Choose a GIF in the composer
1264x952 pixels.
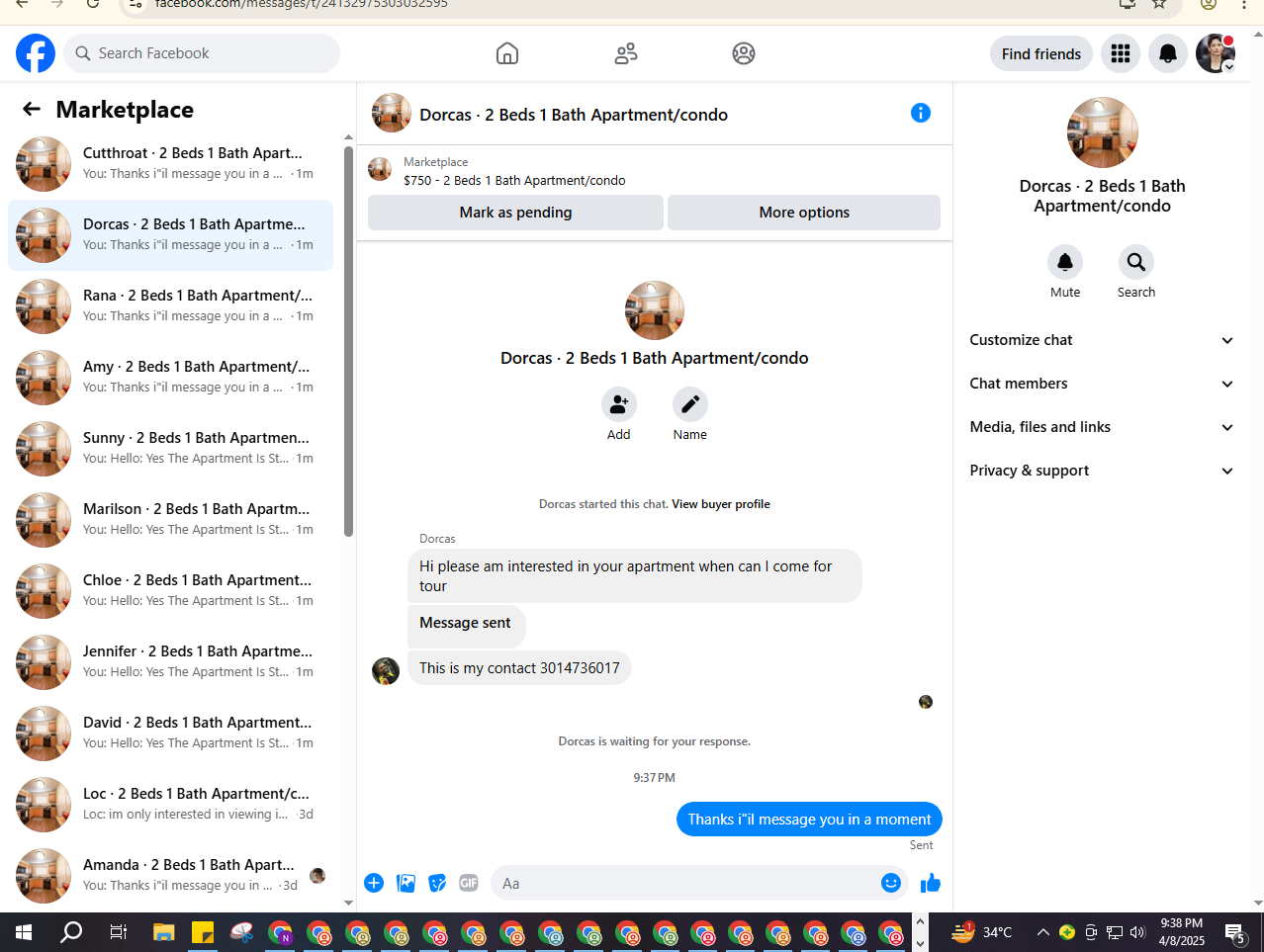(x=469, y=883)
